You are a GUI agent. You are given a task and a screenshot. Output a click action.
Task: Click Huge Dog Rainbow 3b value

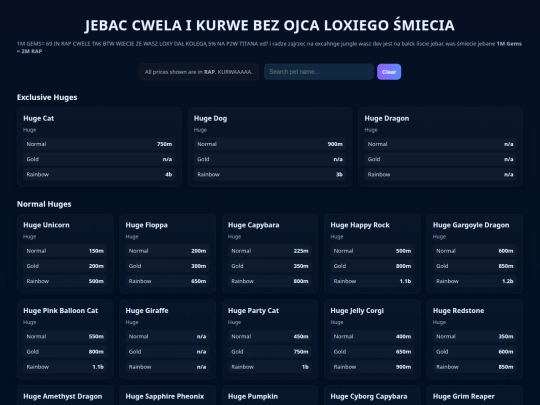point(339,174)
